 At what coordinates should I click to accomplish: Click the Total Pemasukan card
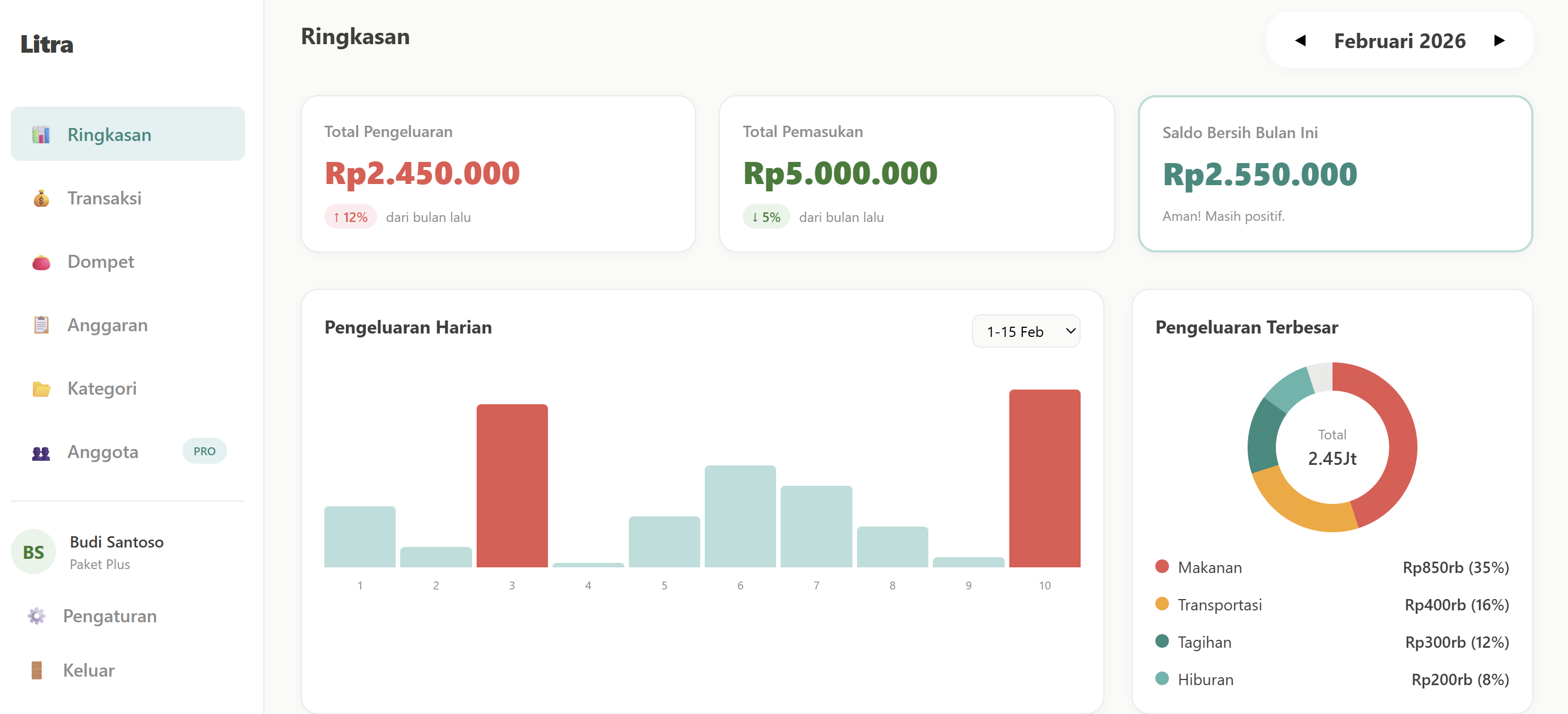click(x=916, y=173)
